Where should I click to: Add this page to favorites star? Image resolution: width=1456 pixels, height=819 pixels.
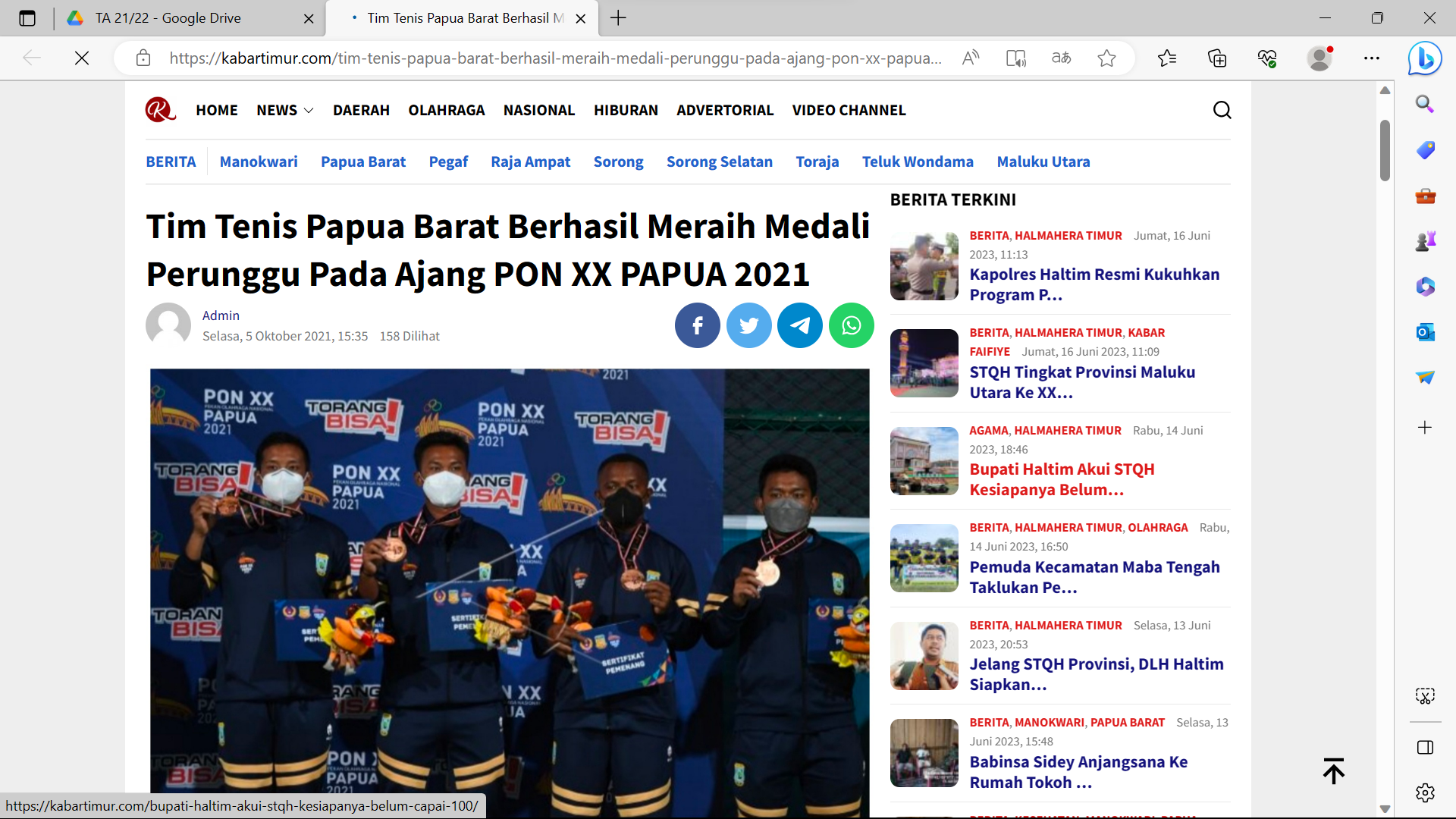click(1106, 58)
